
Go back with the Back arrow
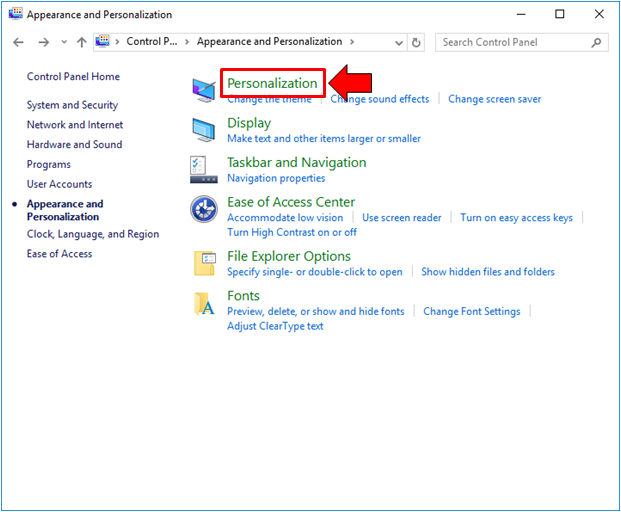coord(19,42)
